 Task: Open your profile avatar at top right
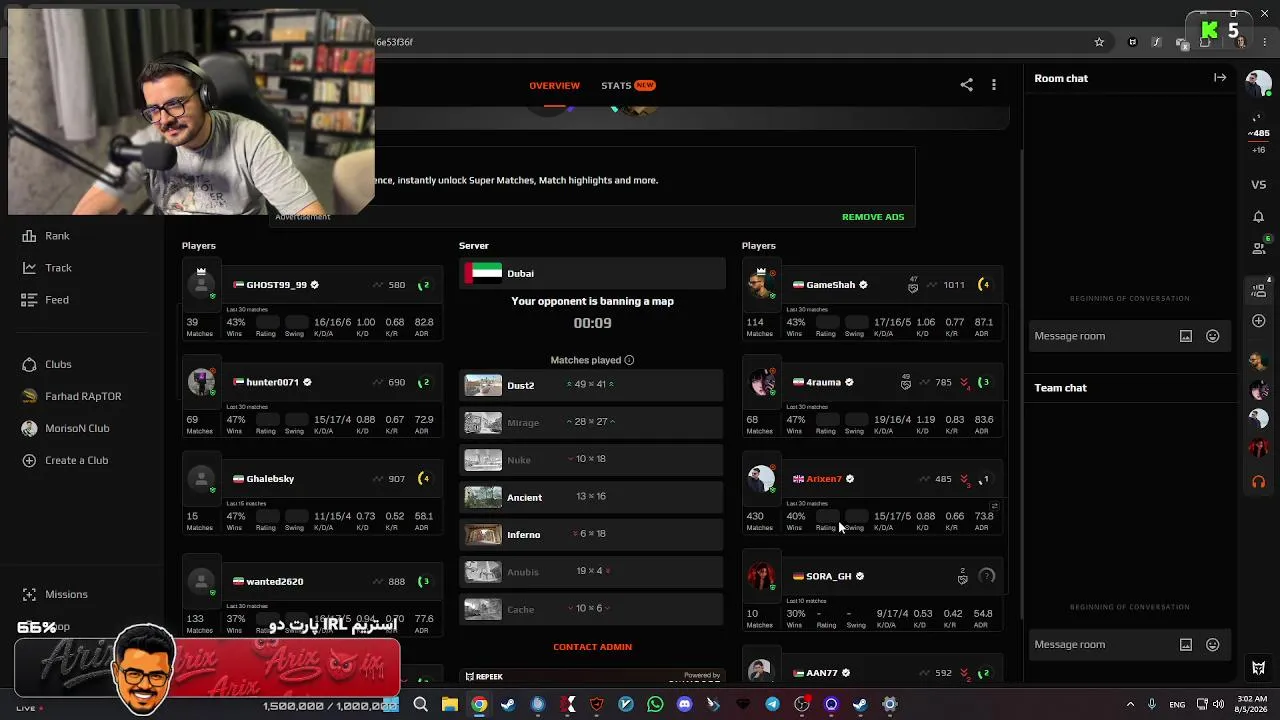(1258, 83)
